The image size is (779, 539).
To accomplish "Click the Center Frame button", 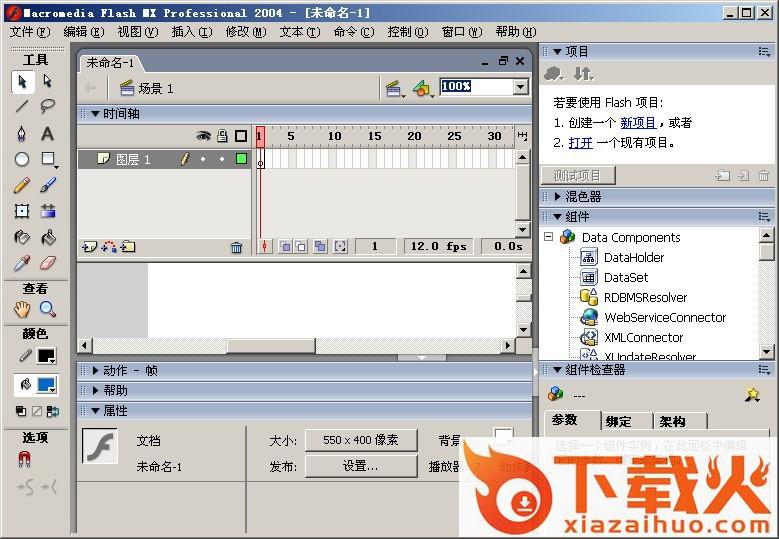I will pyautogui.click(x=265, y=246).
